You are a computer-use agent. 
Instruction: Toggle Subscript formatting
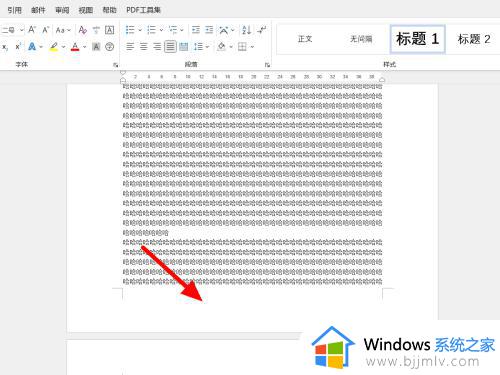click(x=5, y=47)
